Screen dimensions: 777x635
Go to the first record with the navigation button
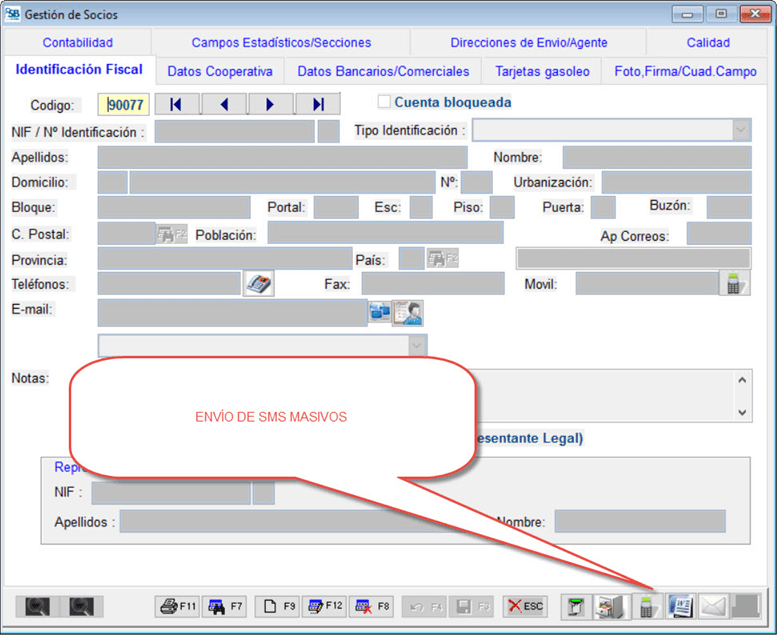click(177, 104)
